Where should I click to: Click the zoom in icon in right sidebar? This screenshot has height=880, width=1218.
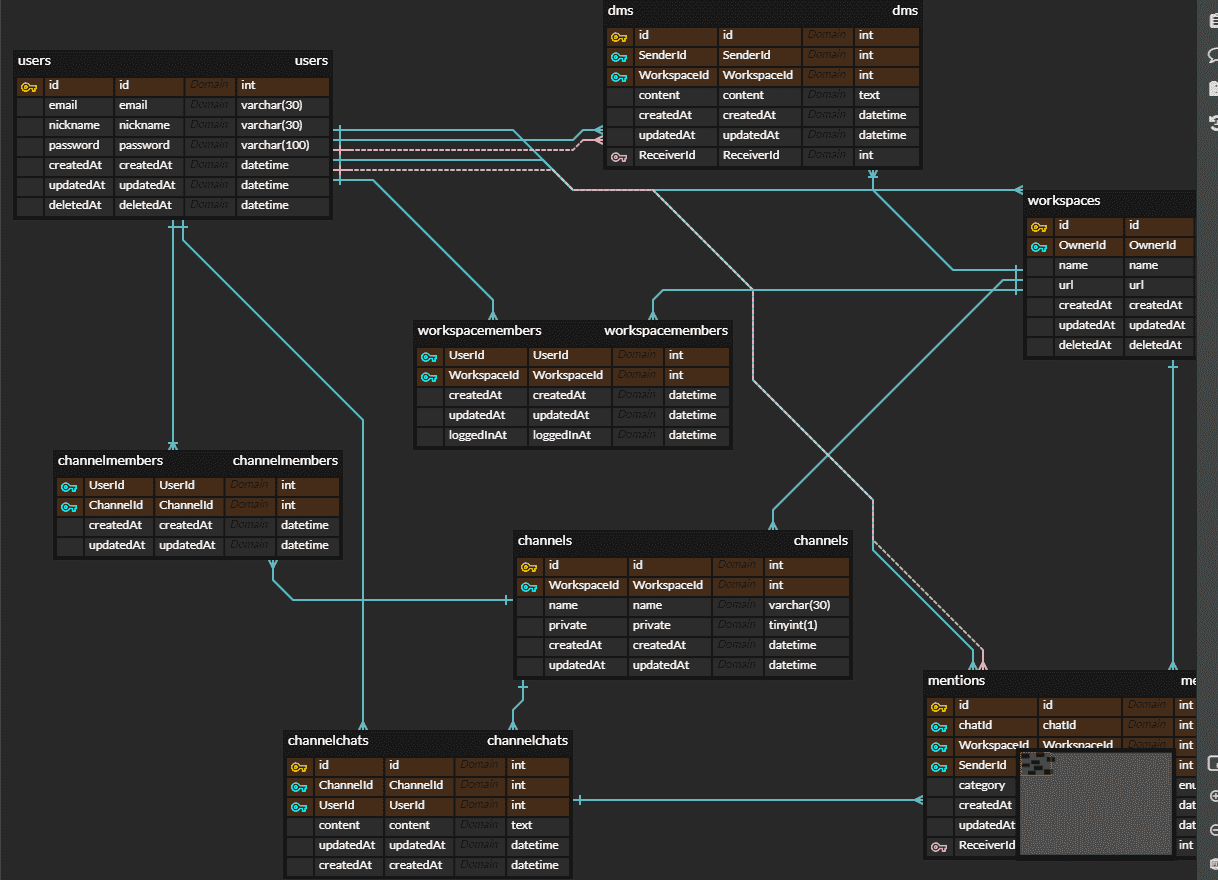1213,796
